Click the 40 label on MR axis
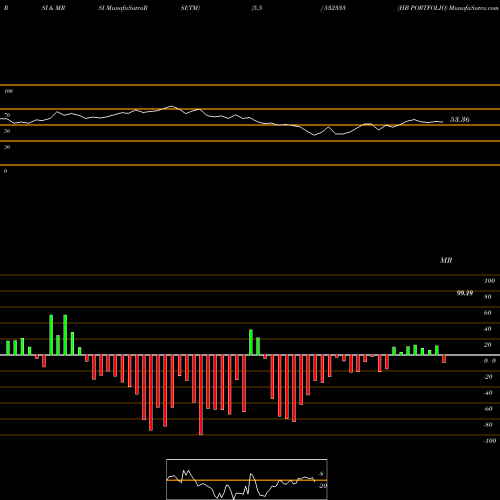500x500 pixels. 488,329
